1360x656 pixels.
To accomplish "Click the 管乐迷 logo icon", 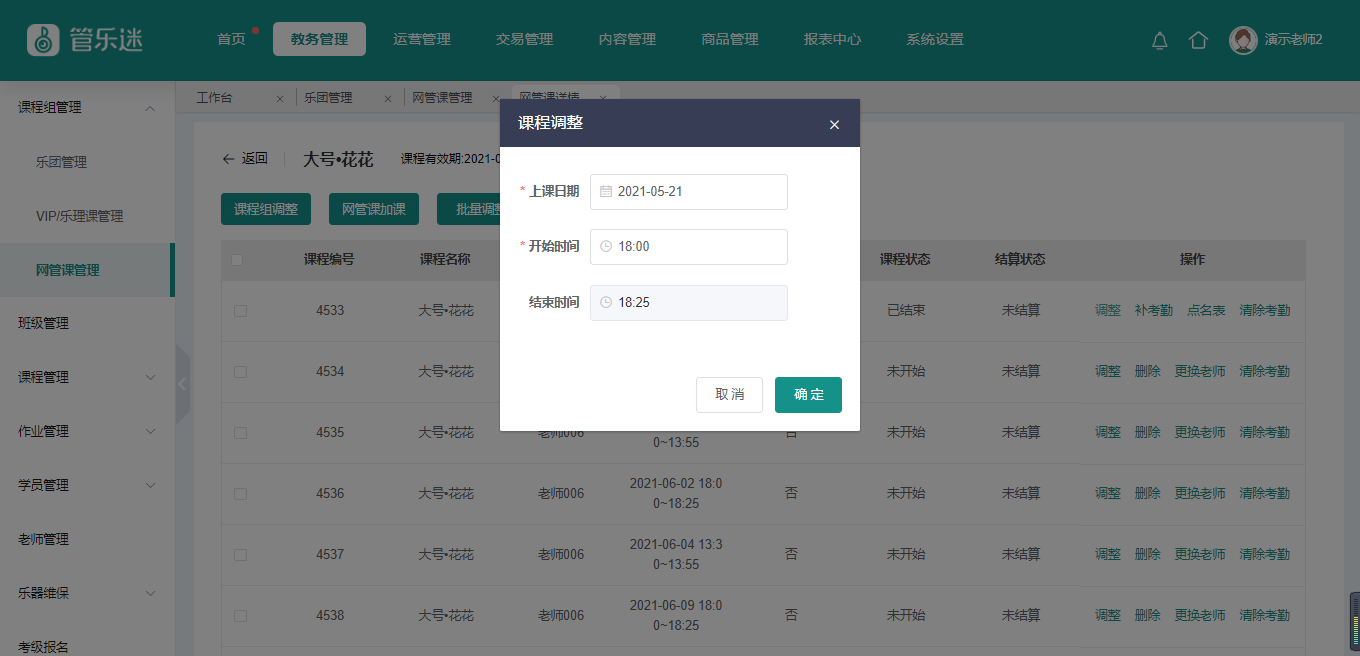I will [x=42, y=39].
